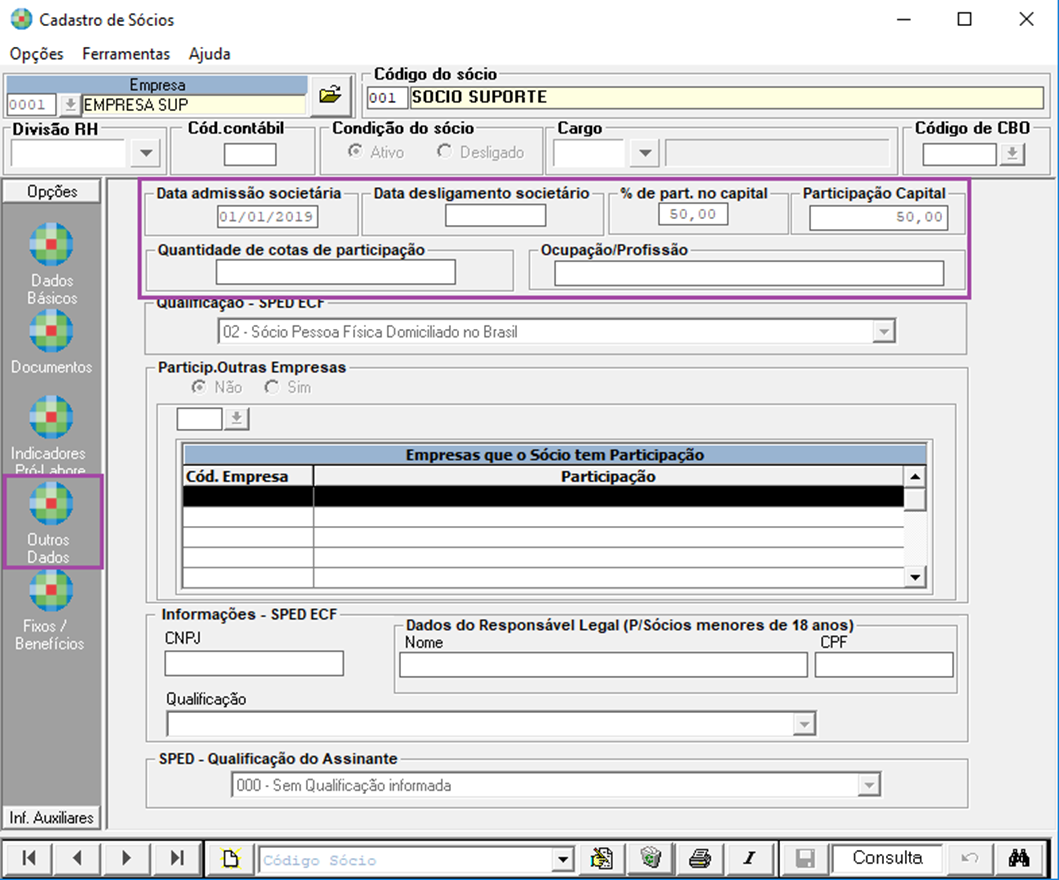Select Não for Particip.Outras Empresas
This screenshot has width=1059, height=880.
[x=199, y=387]
